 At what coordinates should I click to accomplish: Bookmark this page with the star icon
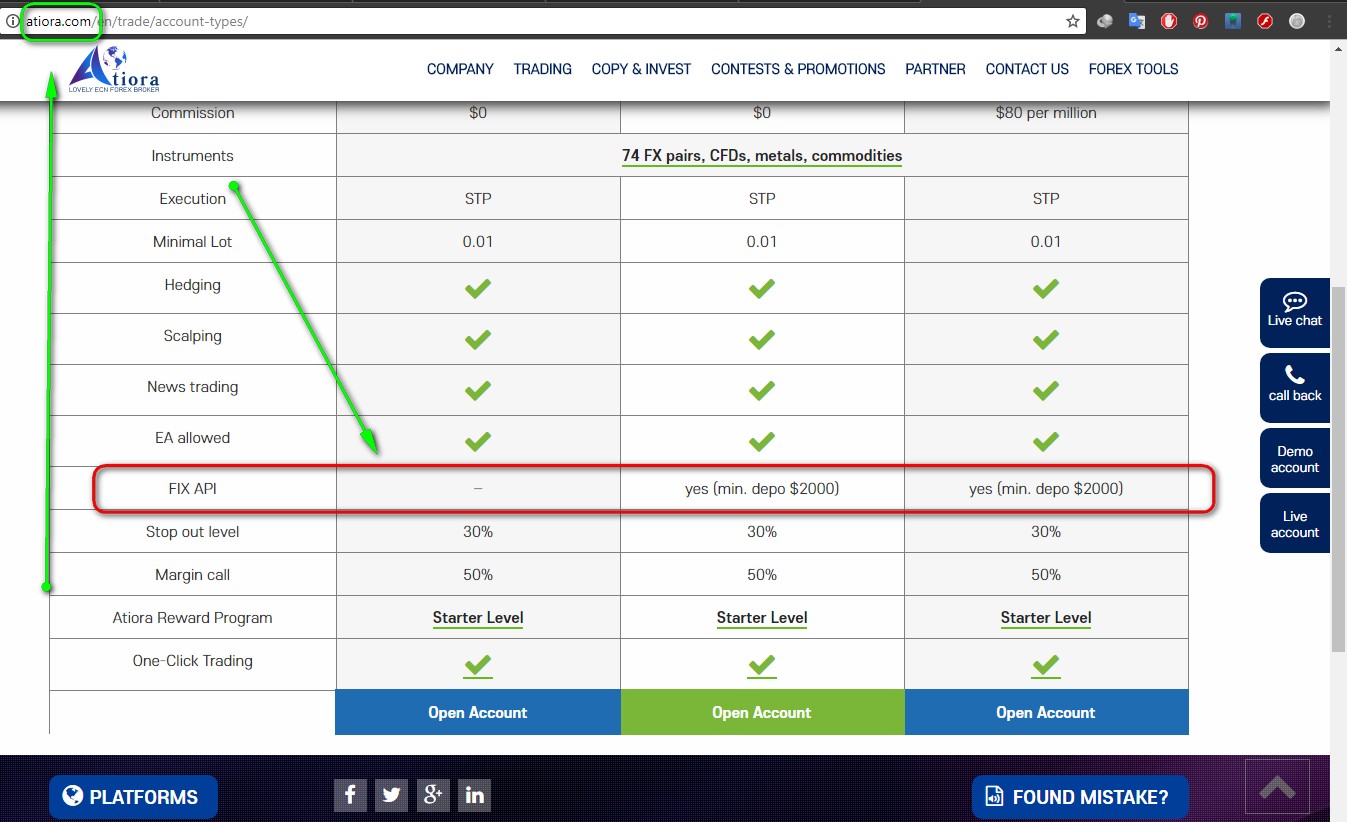point(1073,21)
